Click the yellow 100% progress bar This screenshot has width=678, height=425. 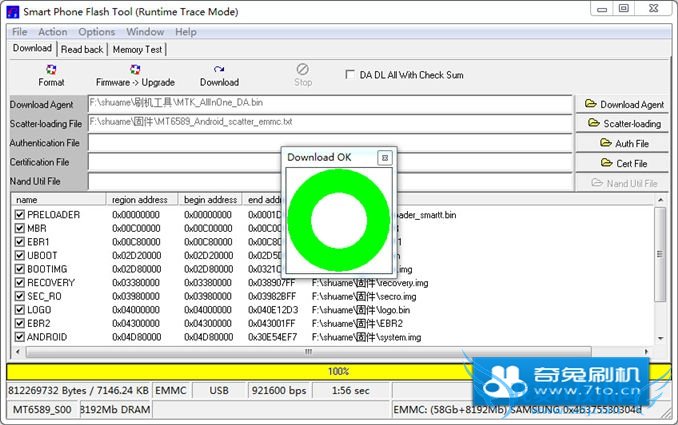[x=338, y=372]
